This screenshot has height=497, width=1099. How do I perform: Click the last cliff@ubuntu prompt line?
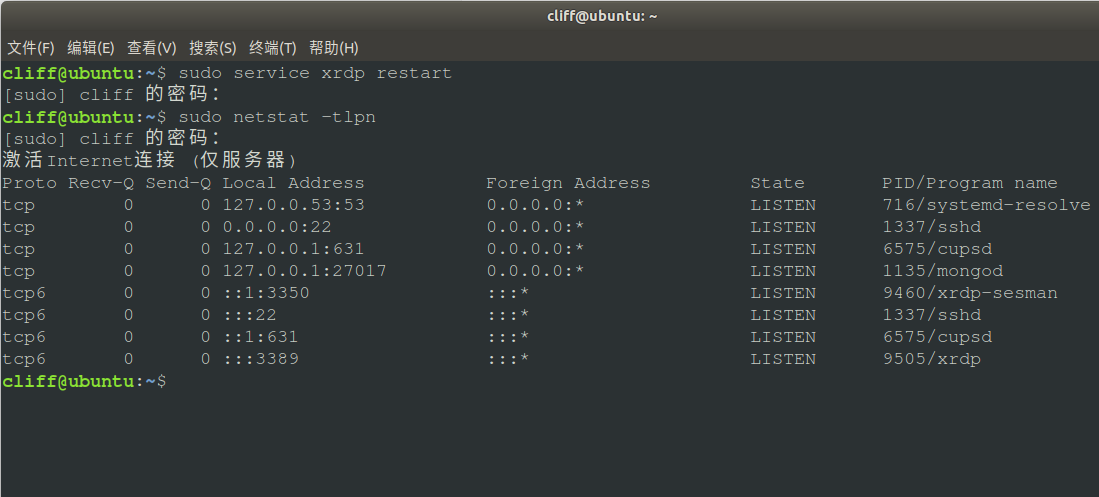point(84,381)
